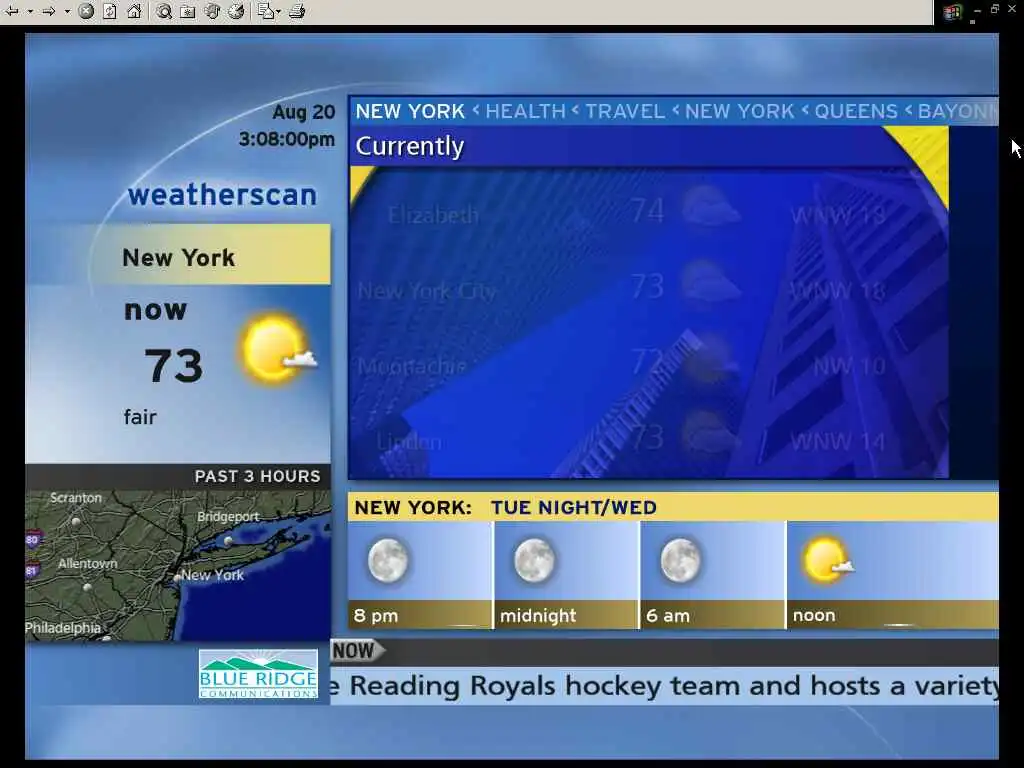The height and width of the screenshot is (768, 1024).
Task: Click the 'midnight' time label
Action: pos(538,616)
